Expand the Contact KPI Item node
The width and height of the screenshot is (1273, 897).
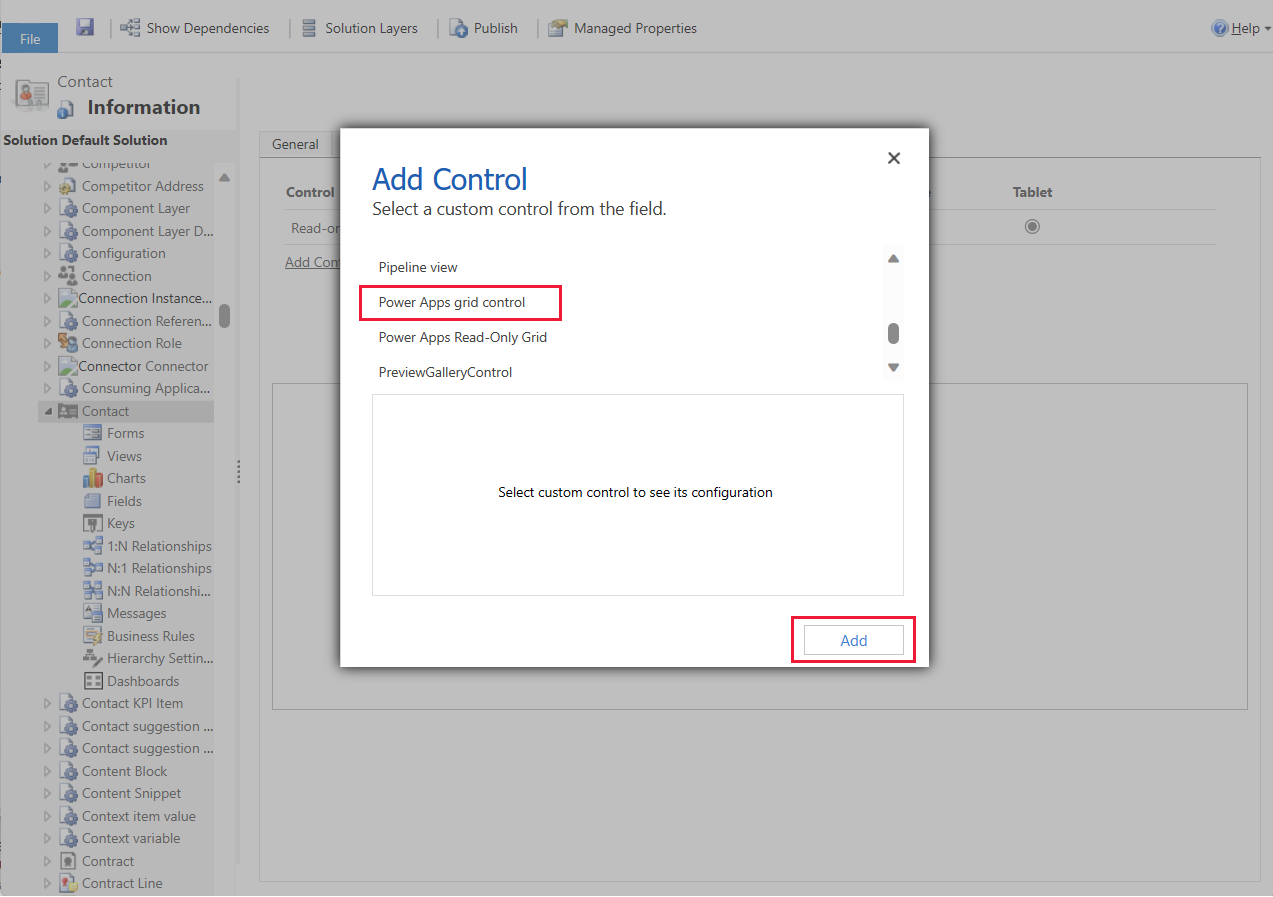tap(47, 703)
